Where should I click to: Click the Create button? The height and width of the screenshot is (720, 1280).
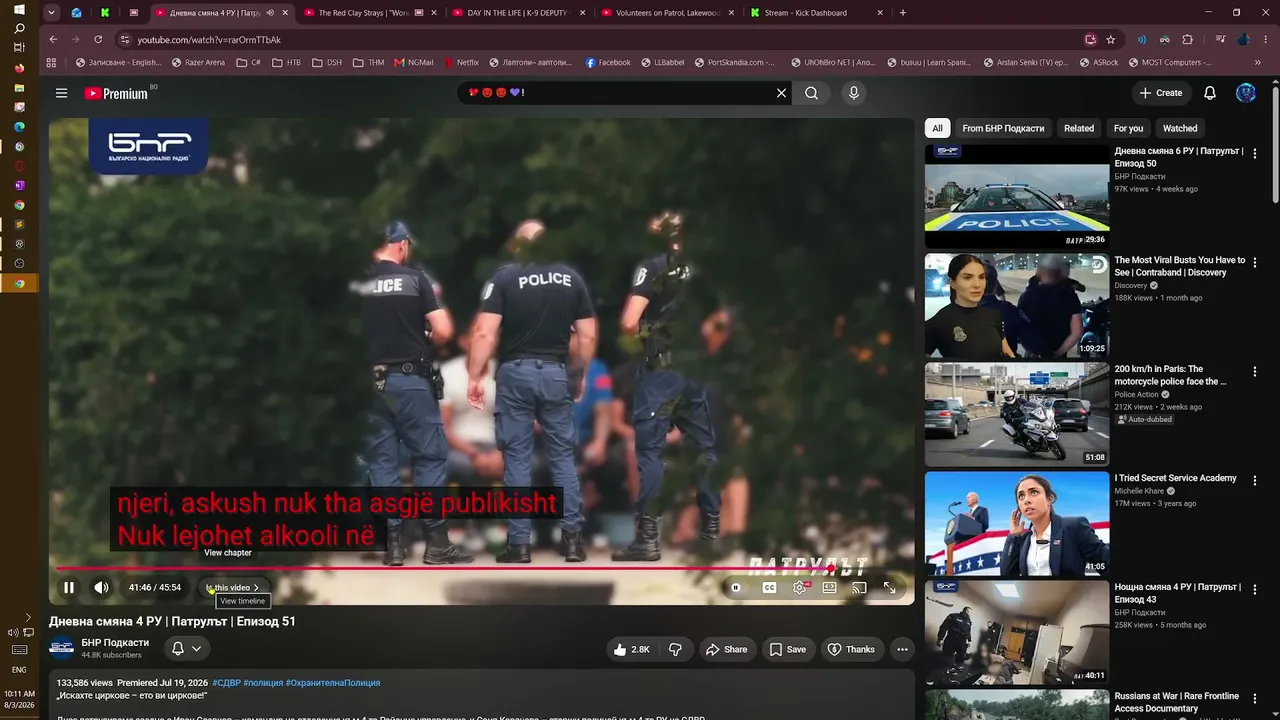click(x=1161, y=93)
